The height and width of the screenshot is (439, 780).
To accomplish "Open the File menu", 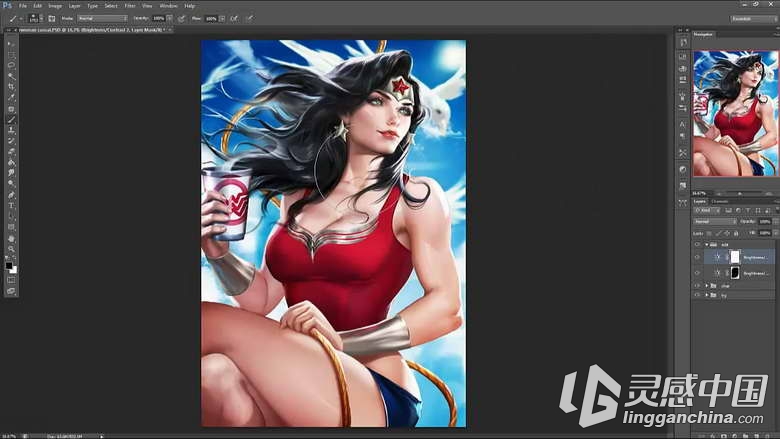I will 22,6.
